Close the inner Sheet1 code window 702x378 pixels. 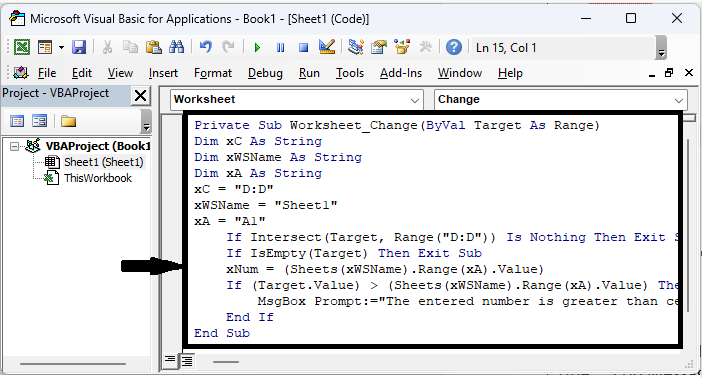point(689,73)
